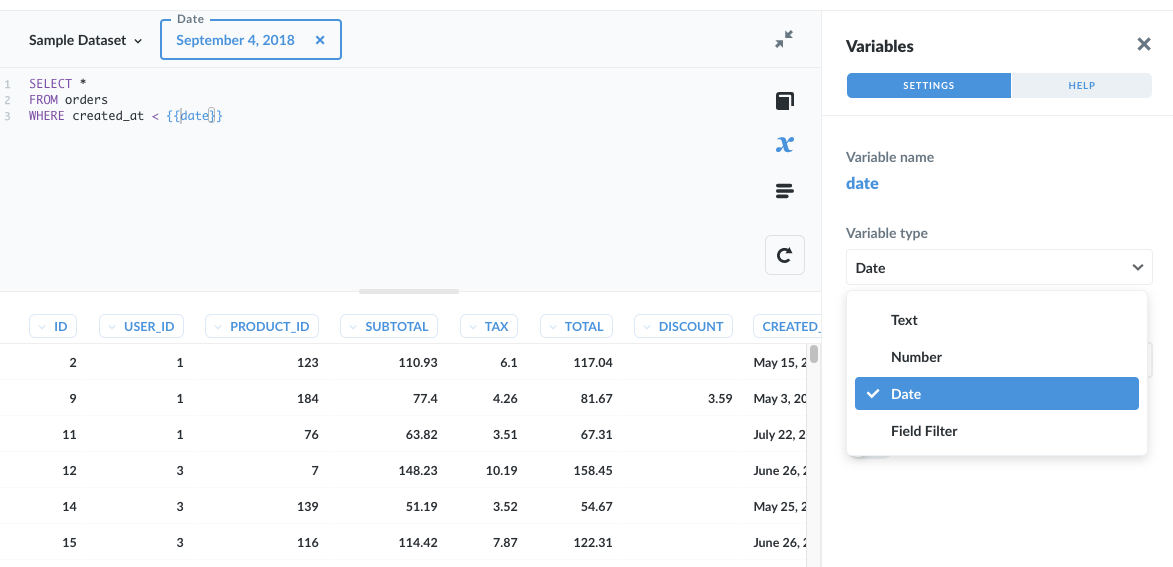Click the Date filter input field
This screenshot has width=1173, height=567.
237,41
